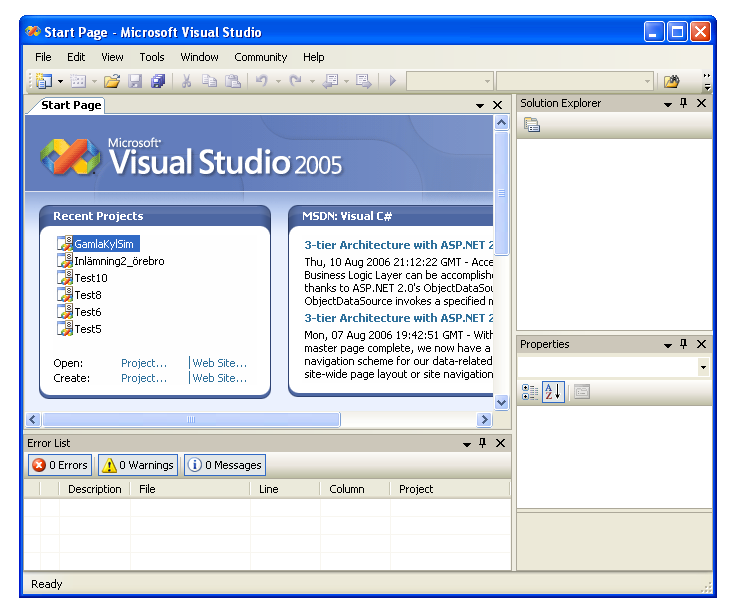Open the Undo history dropdown arrow

[279, 81]
